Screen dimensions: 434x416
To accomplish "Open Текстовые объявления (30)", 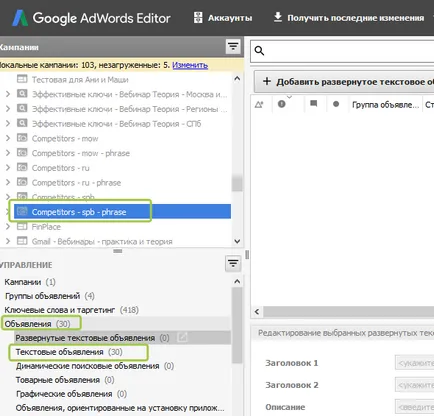I will [69, 352].
